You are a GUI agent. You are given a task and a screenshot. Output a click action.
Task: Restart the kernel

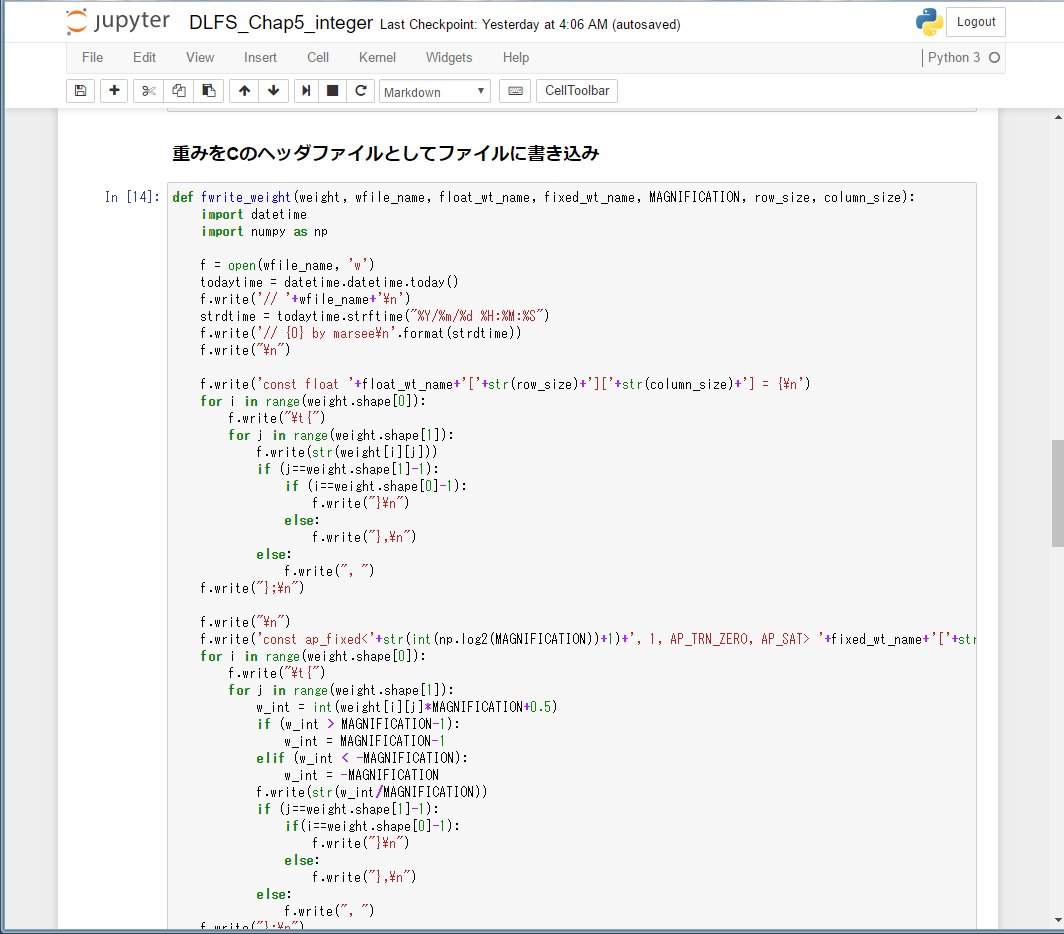[x=361, y=91]
